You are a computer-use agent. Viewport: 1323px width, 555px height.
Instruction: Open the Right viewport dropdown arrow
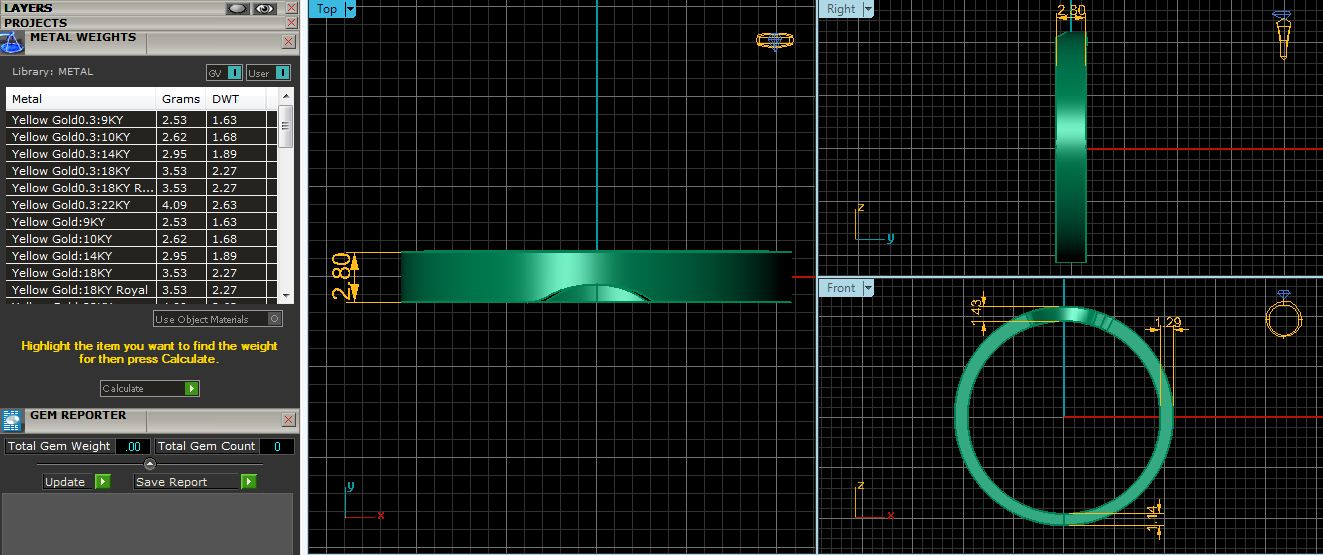click(867, 9)
